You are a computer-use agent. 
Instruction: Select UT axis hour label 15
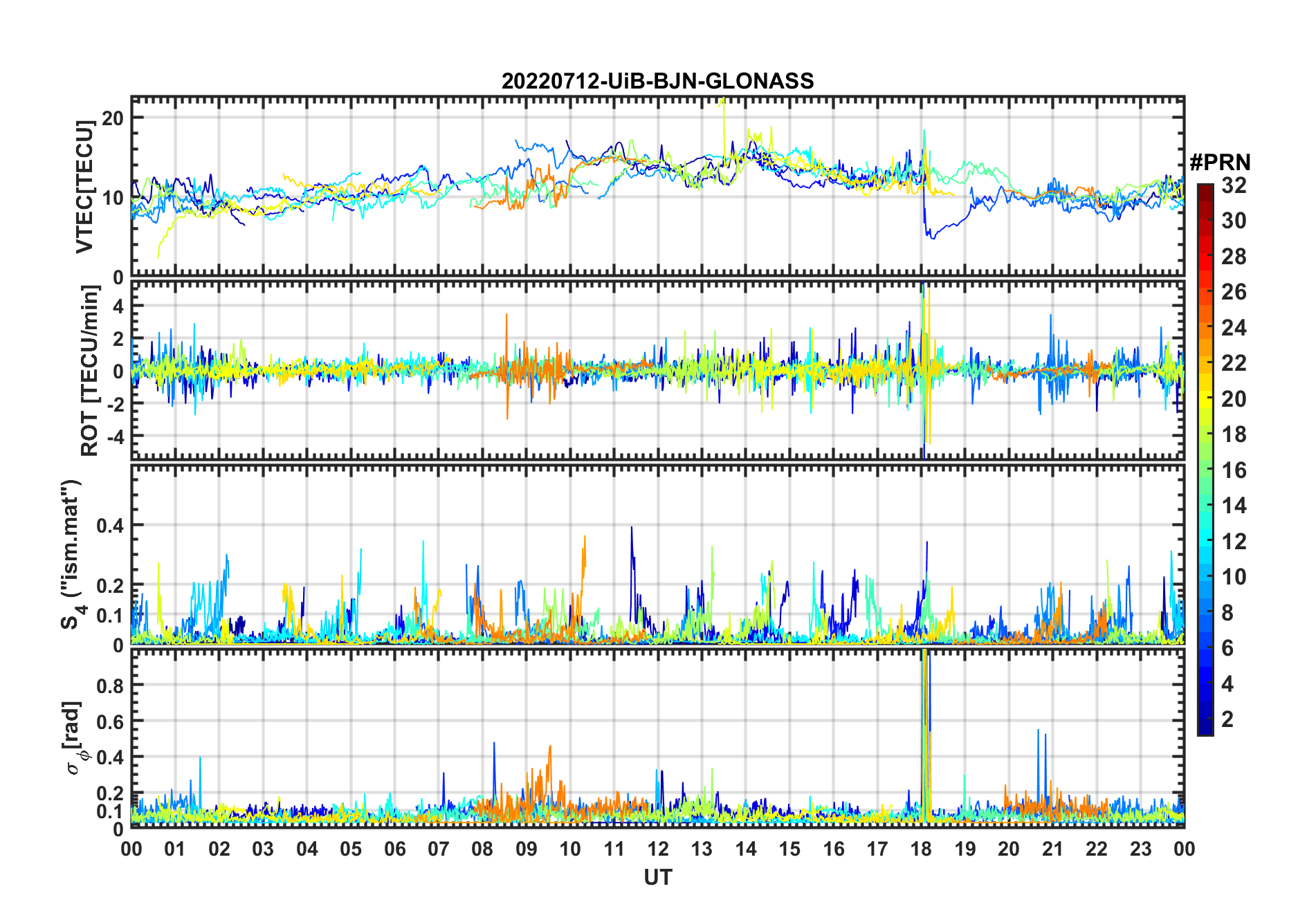coord(789,849)
